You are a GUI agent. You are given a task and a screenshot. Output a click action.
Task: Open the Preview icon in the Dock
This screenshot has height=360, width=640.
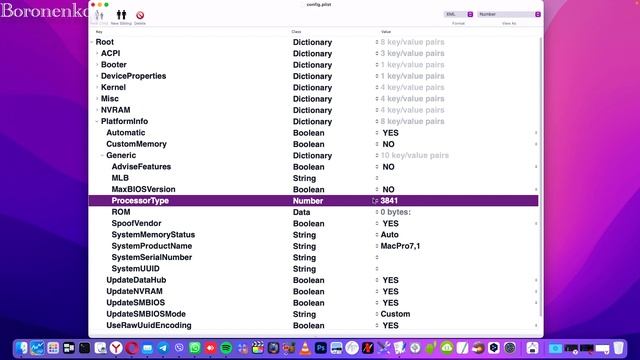(100, 348)
